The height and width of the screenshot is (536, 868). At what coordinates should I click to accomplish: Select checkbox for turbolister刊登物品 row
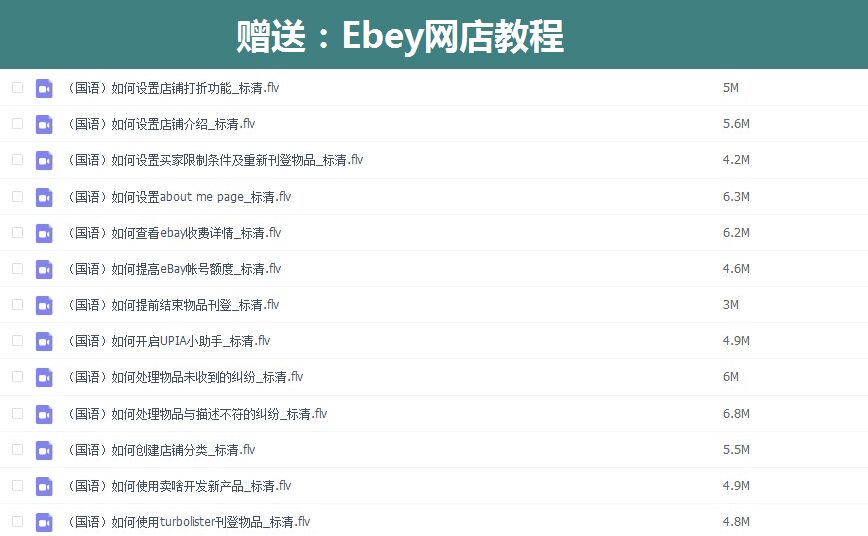click(17, 522)
